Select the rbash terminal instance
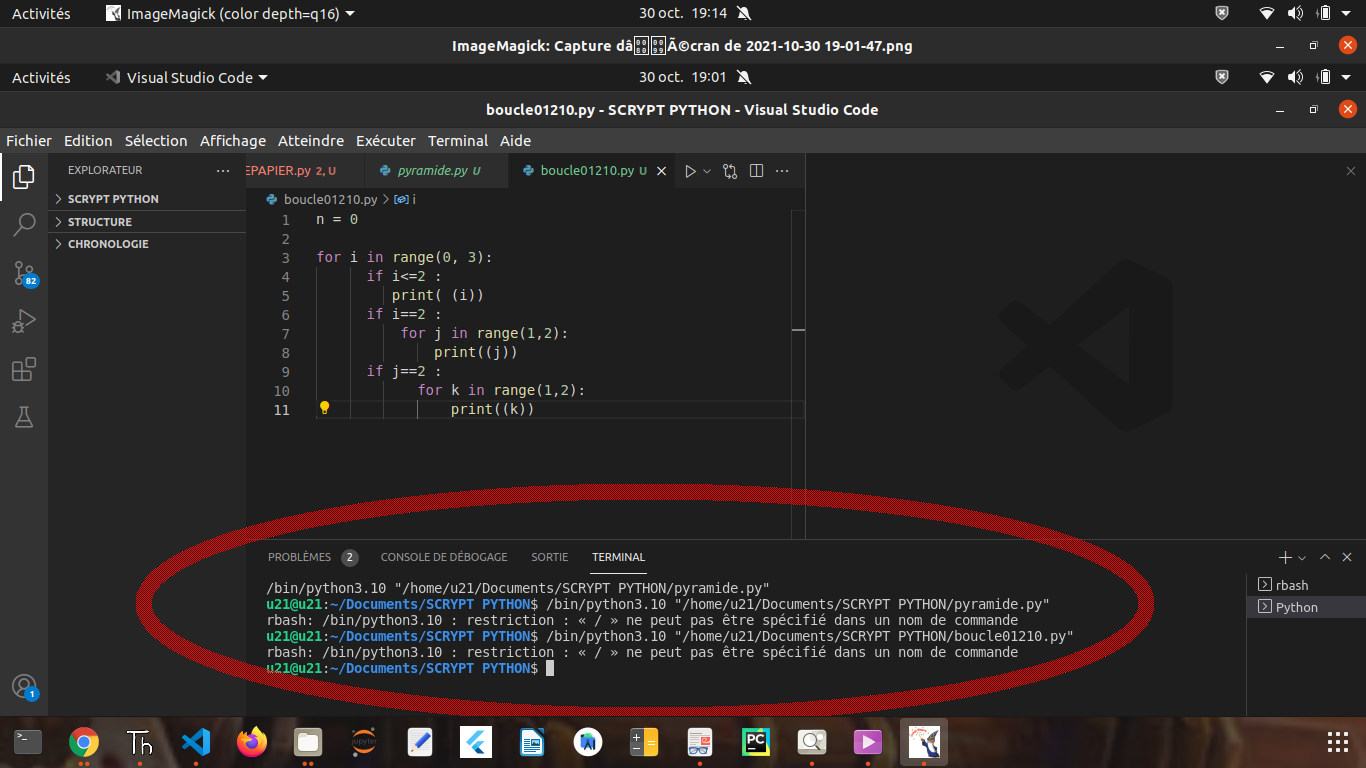The image size is (1366, 768). click(1306, 585)
